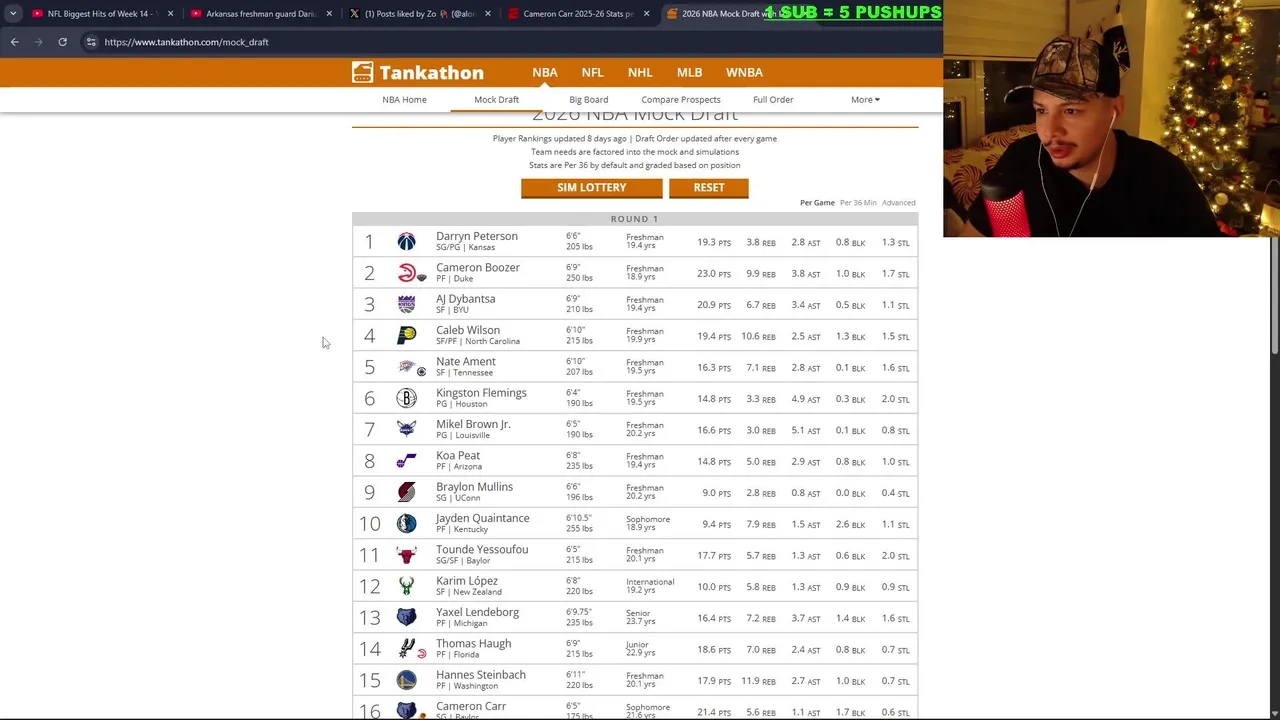Reload the page with refresh icon
Viewport: 1280px width, 720px height.
pyautogui.click(x=62, y=42)
